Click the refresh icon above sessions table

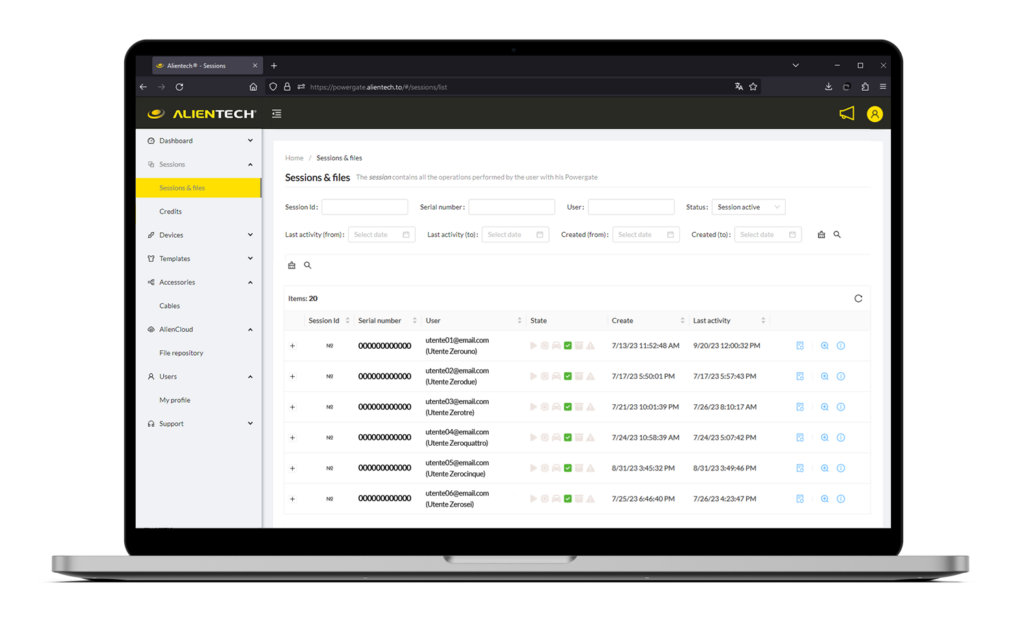point(858,298)
